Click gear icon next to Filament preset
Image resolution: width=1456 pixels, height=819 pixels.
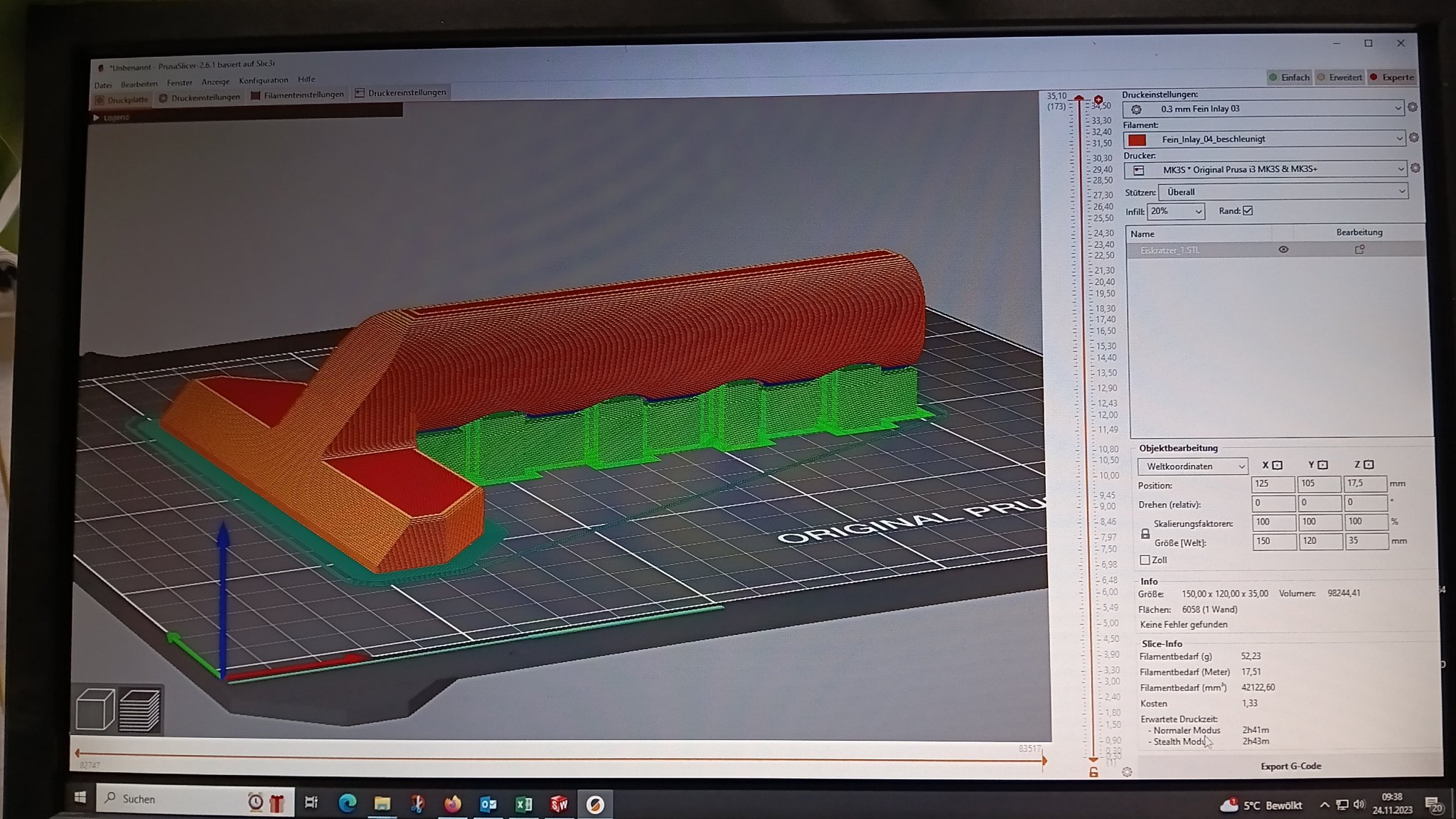pyautogui.click(x=1413, y=138)
